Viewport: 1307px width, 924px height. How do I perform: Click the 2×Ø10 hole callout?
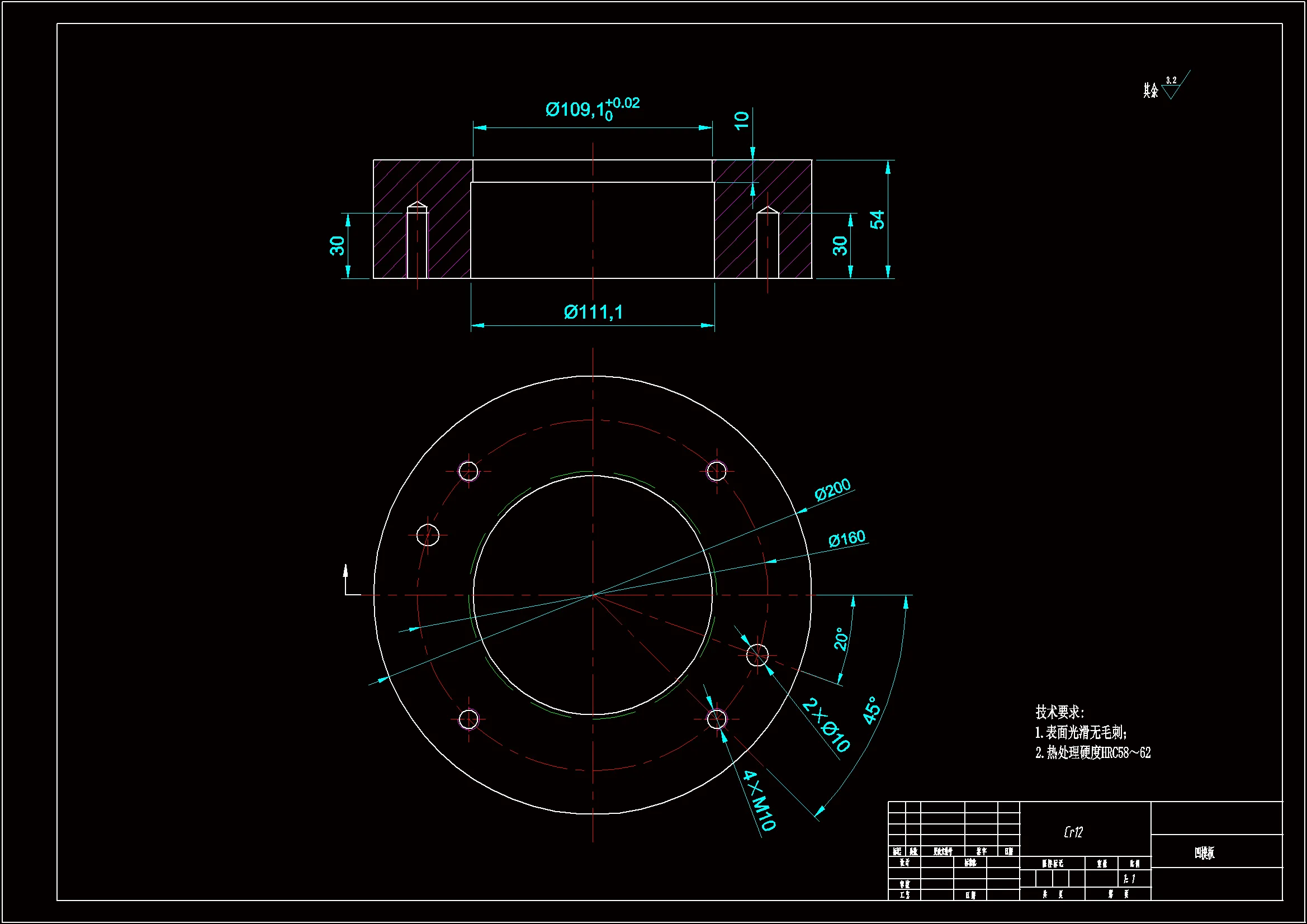[x=827, y=725]
